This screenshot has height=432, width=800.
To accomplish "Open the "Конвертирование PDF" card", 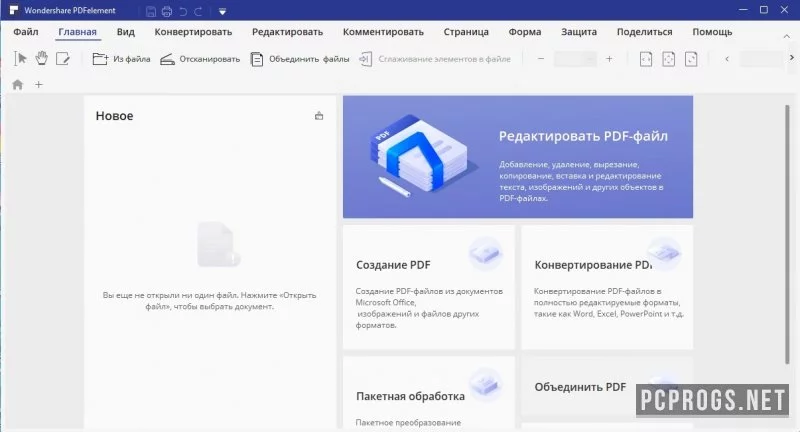I will coord(607,287).
